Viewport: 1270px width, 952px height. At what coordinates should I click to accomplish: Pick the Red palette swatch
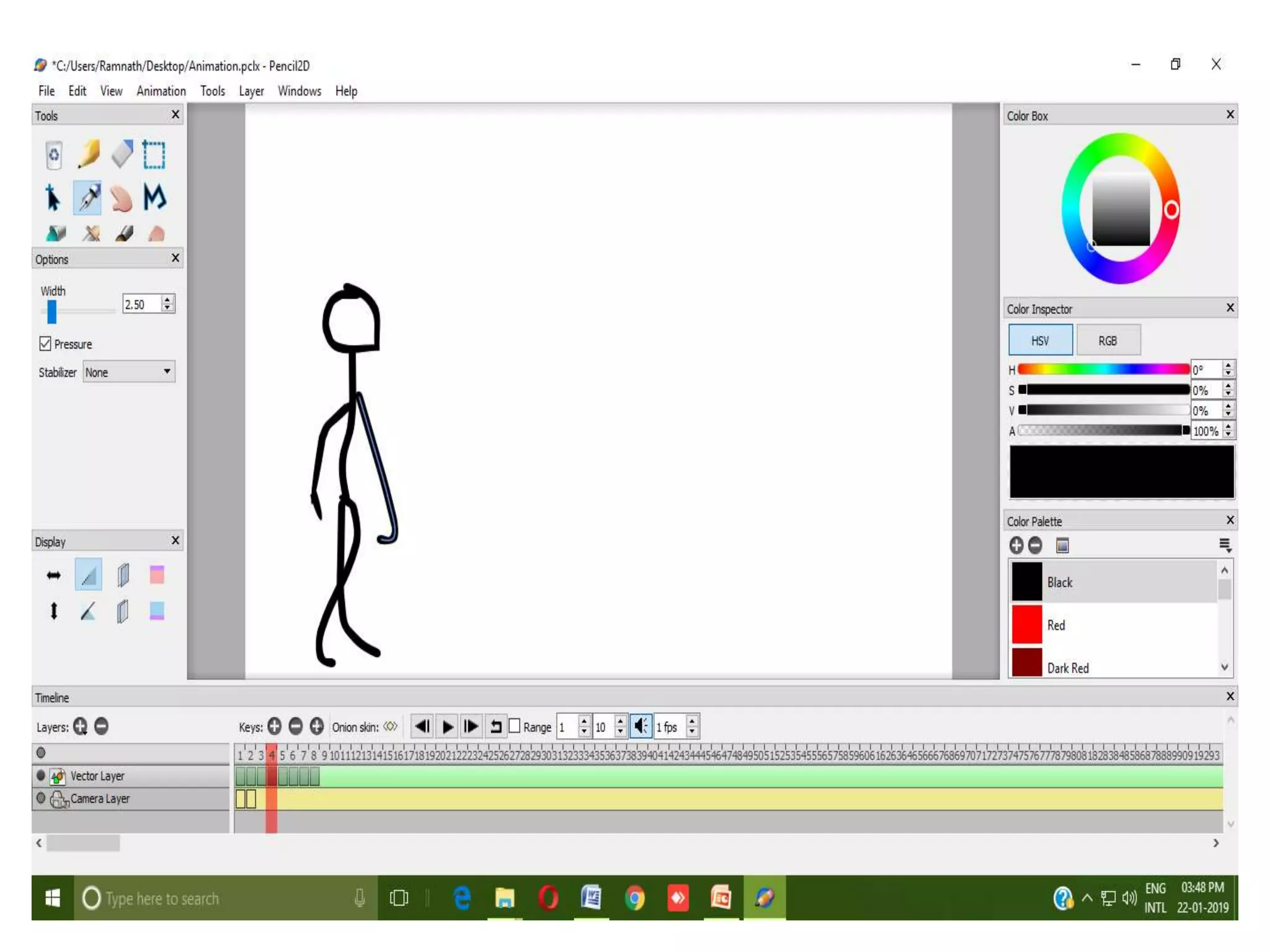(1027, 625)
